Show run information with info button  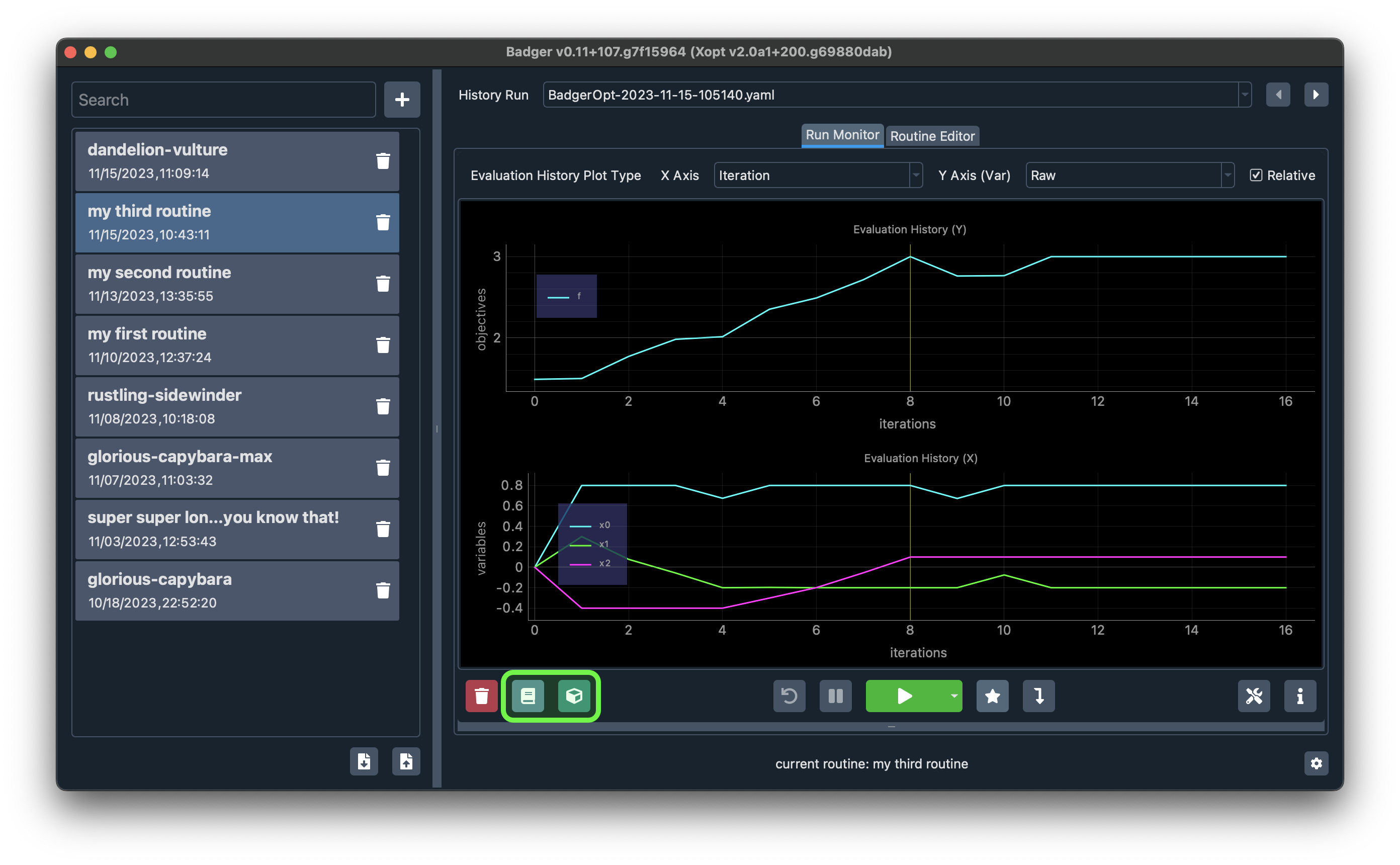(1300, 696)
